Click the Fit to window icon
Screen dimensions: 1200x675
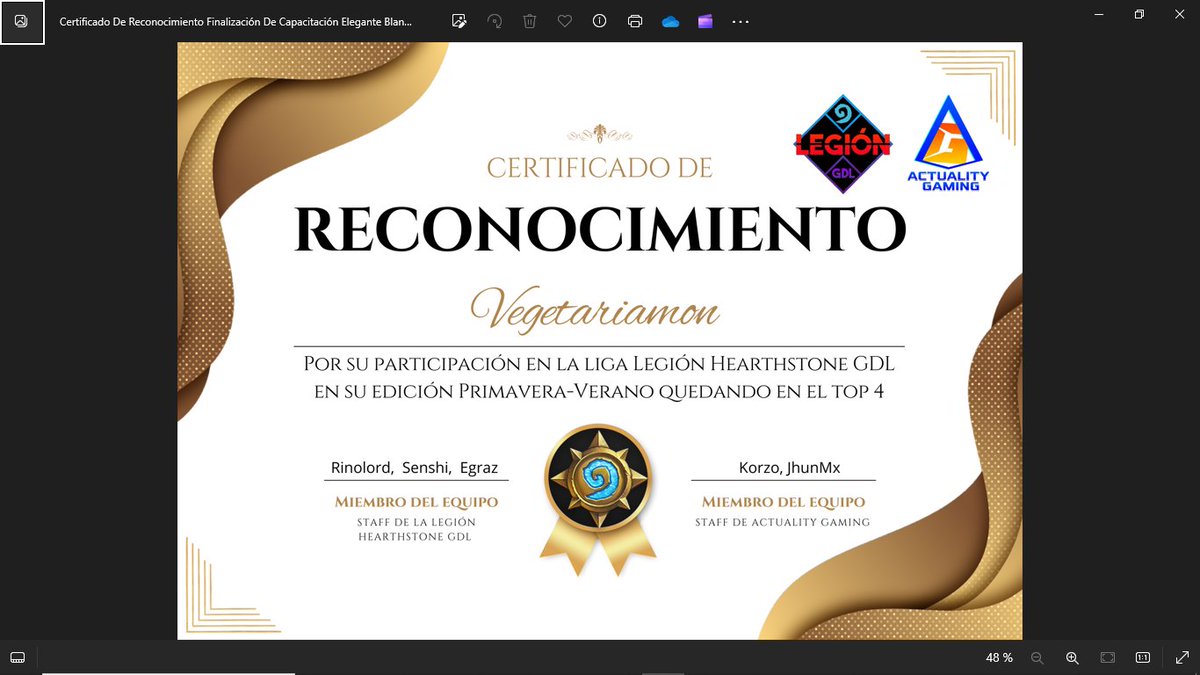[1107, 657]
